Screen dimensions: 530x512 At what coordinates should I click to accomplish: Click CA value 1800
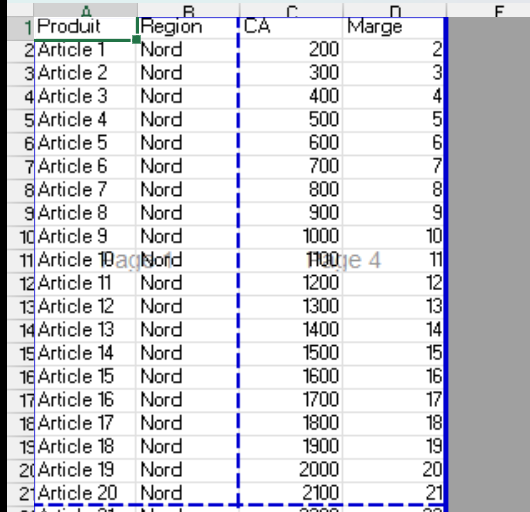pos(291,423)
